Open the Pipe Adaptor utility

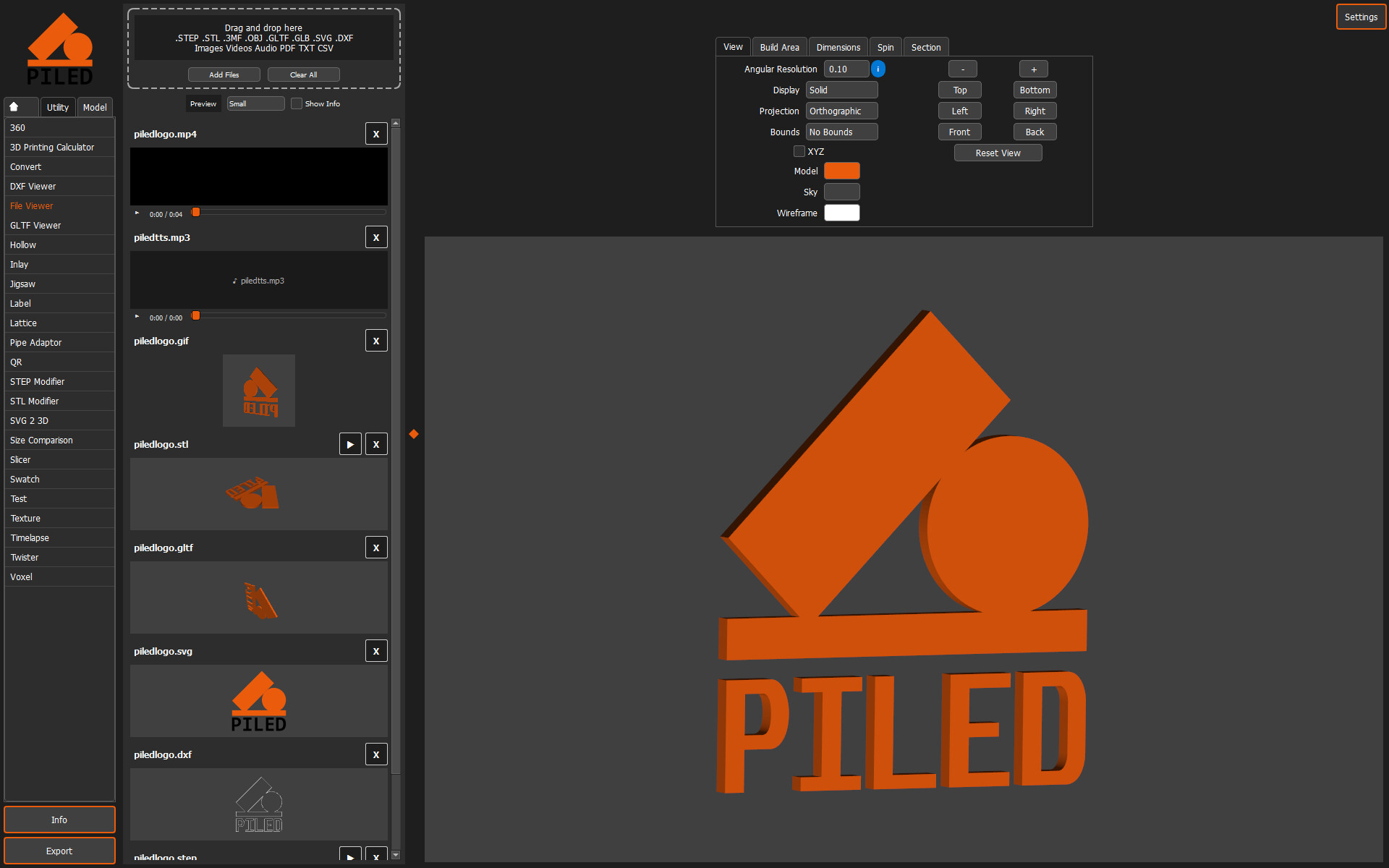[59, 343]
